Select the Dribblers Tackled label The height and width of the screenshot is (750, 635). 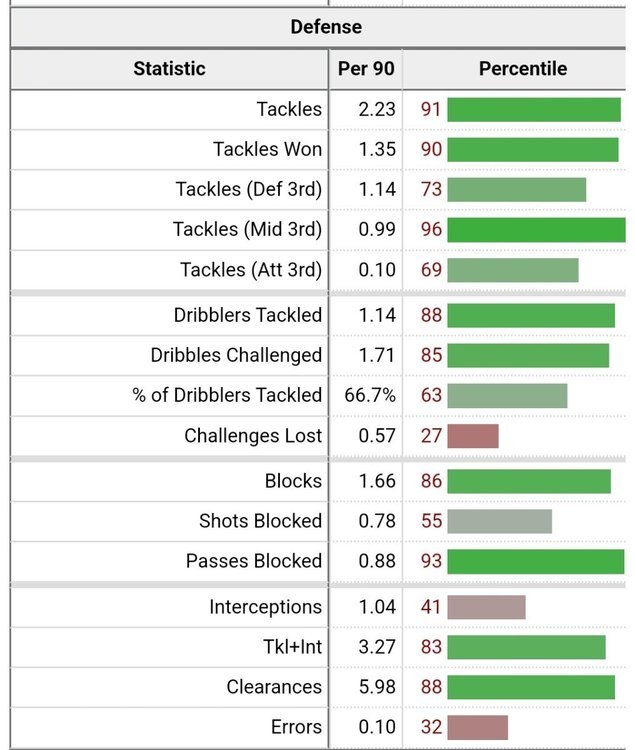tap(248, 315)
